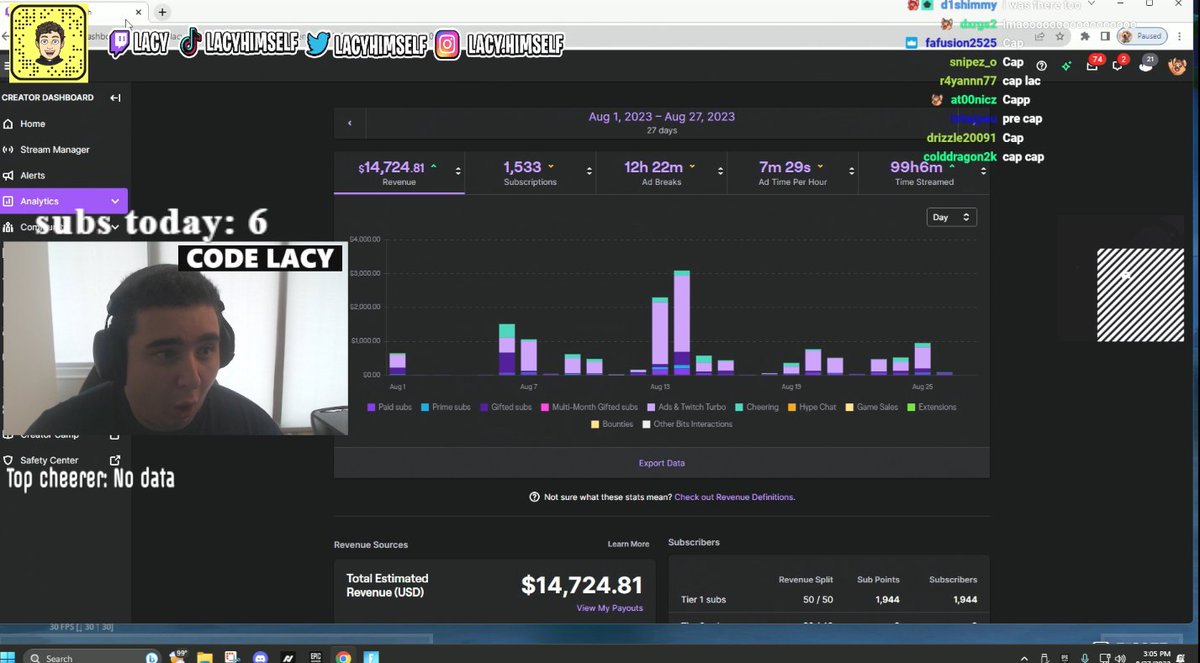This screenshot has height=663, width=1200.
Task: Bookmark this page with the star icon
Action: click(1058, 36)
